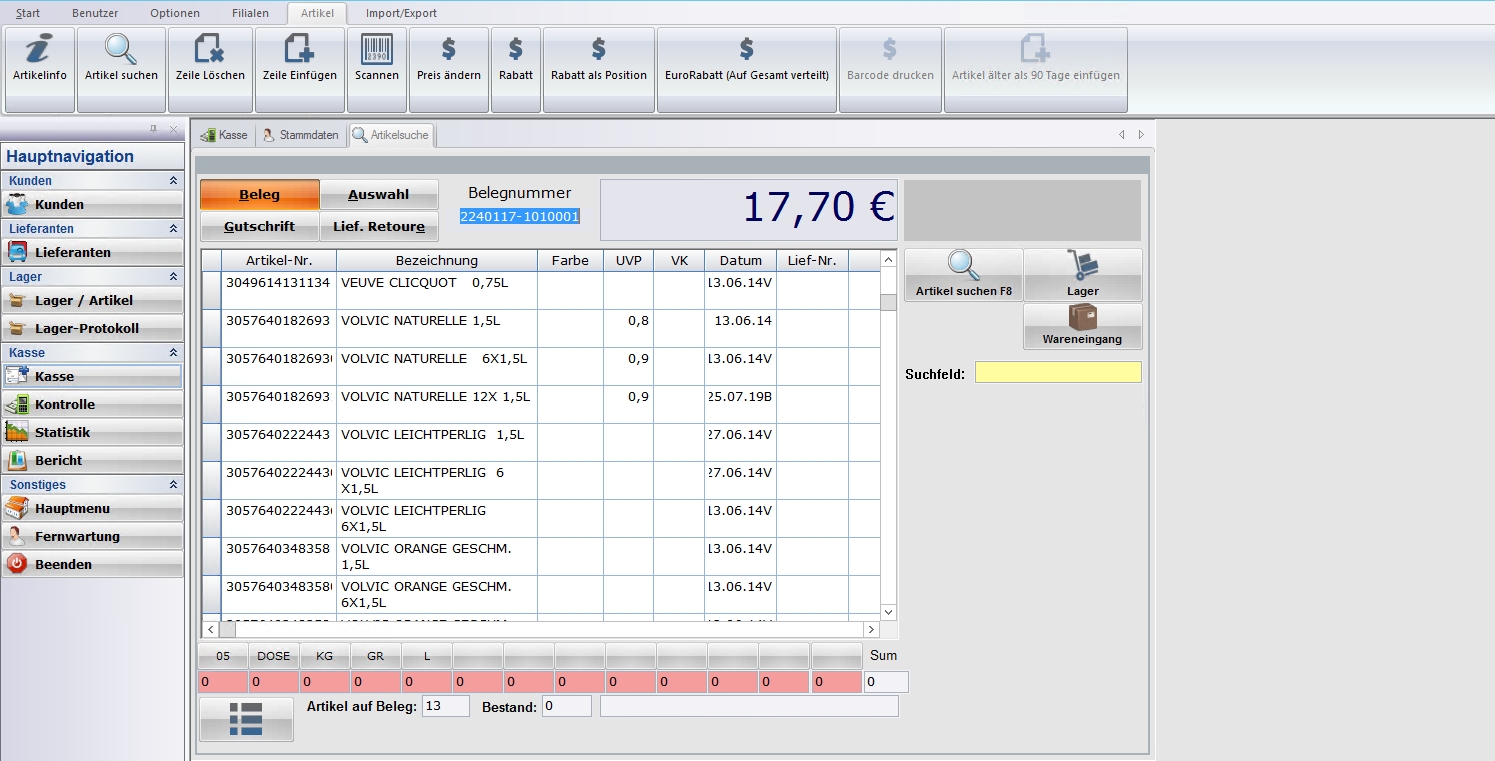The width and height of the screenshot is (1495, 761).
Task: Click the Artikel suchen magnifier in the ribbon
Action: [121, 60]
